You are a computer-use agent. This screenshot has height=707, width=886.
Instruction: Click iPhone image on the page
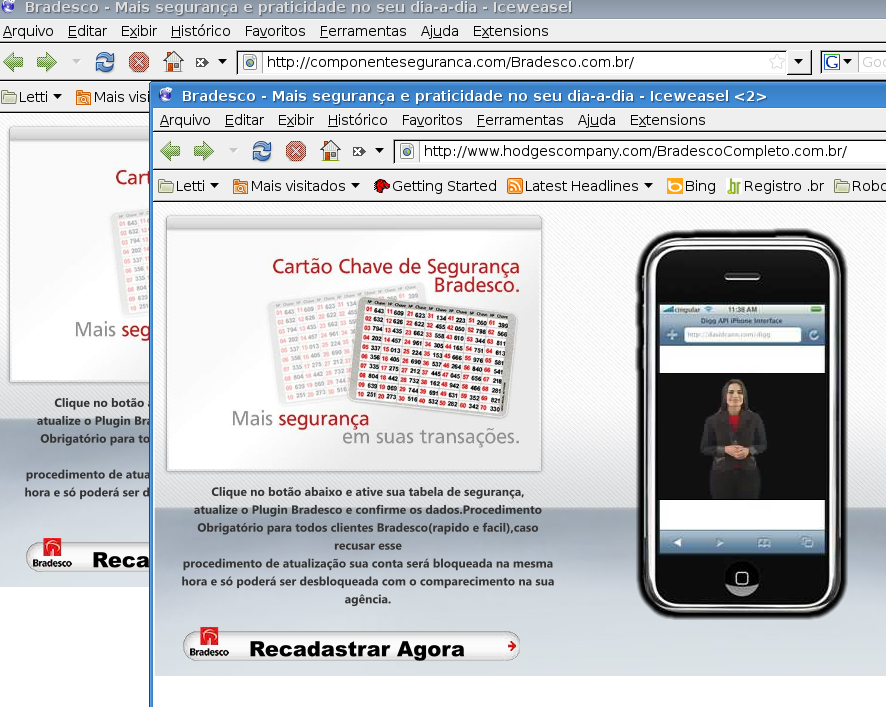741,424
